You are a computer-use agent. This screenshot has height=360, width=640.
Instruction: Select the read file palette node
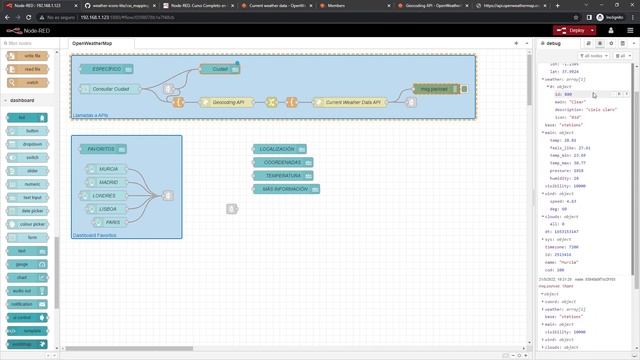pos(28,69)
